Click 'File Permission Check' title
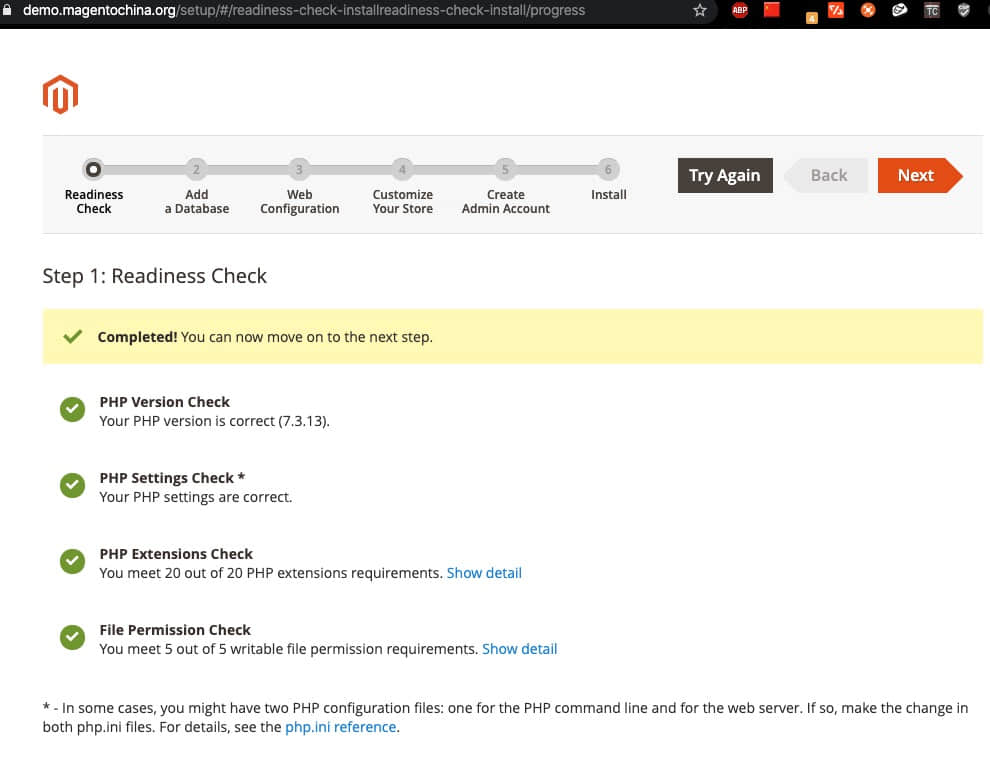 [175, 630]
